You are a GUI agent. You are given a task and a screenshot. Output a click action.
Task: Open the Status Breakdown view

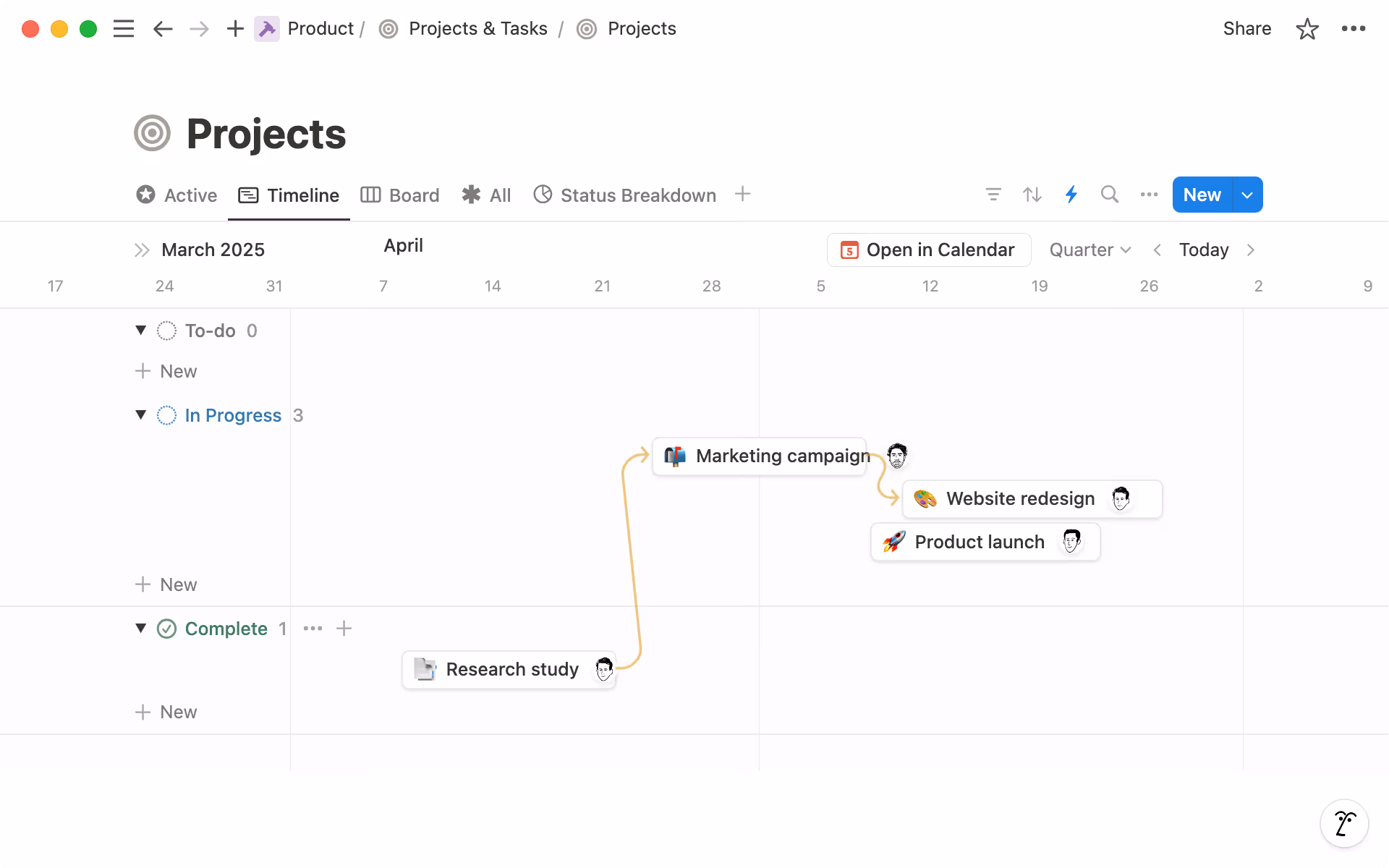tap(624, 195)
